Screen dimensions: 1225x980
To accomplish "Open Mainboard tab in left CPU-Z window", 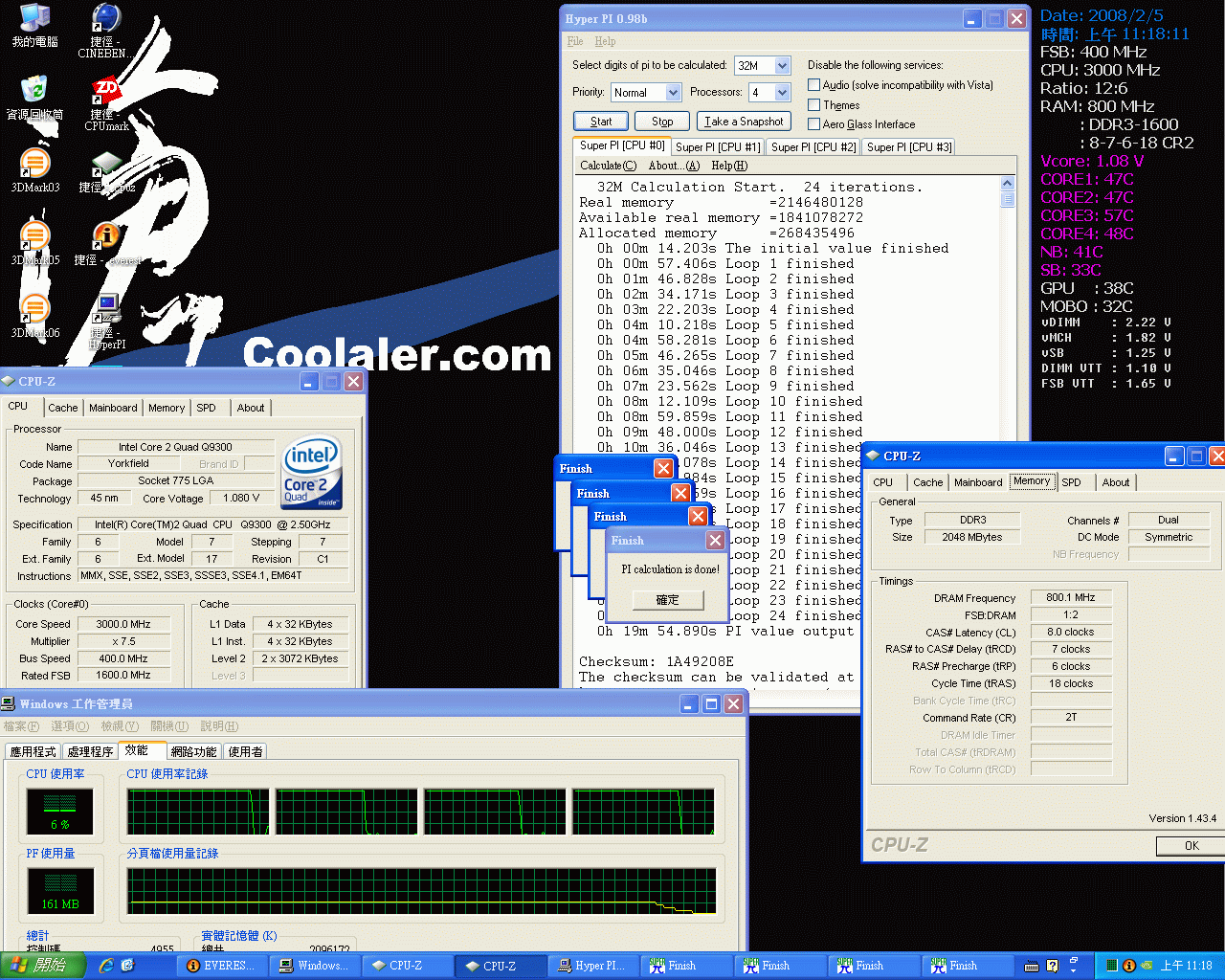I will point(113,408).
